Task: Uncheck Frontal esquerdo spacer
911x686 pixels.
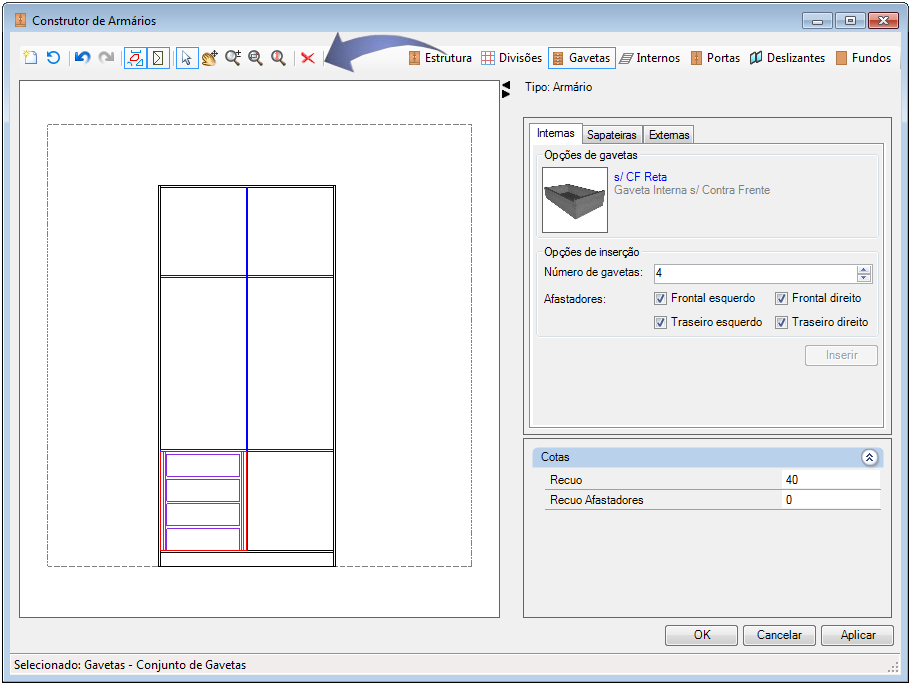Action: point(660,299)
